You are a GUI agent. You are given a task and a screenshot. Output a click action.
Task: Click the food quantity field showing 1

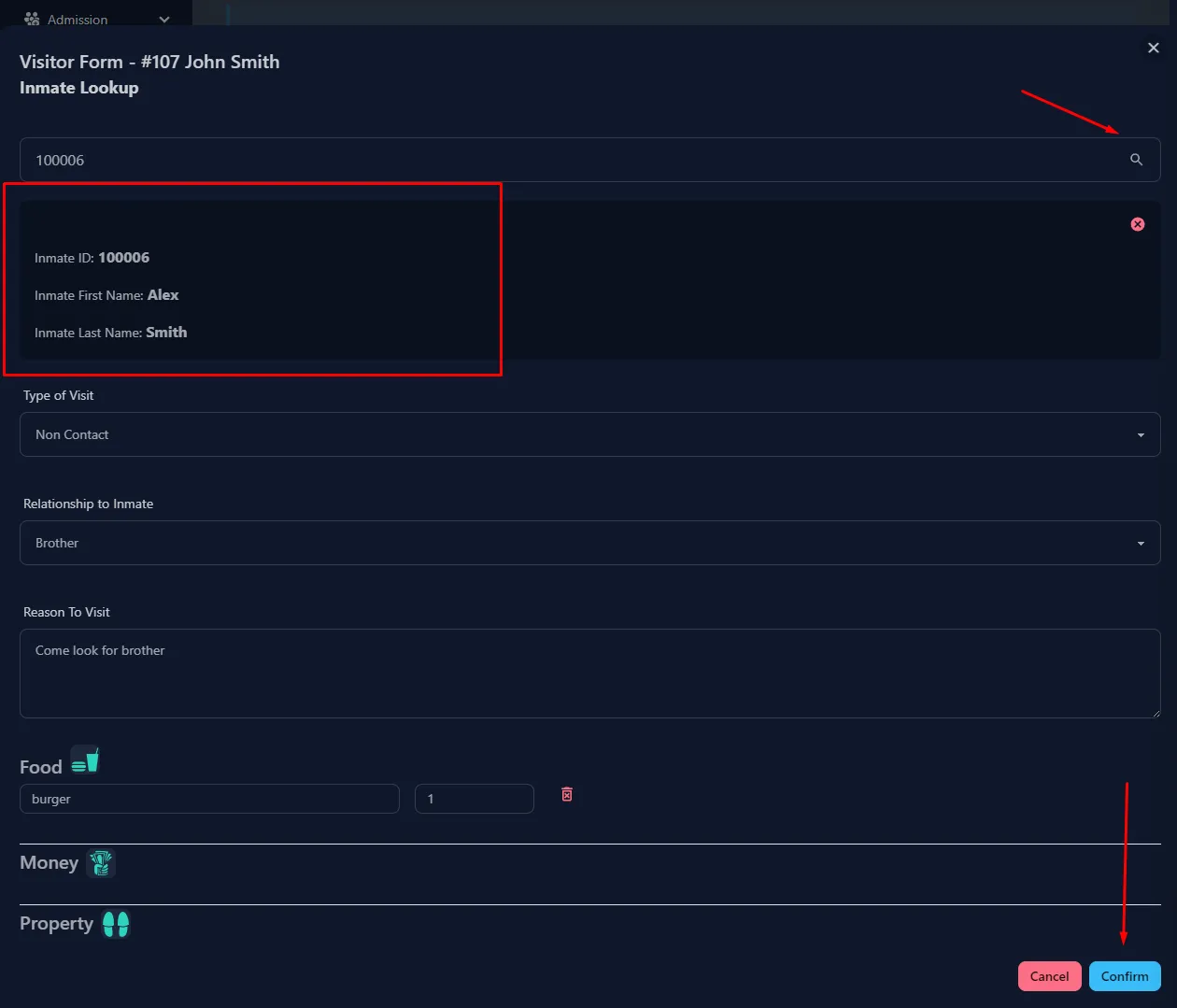(474, 799)
